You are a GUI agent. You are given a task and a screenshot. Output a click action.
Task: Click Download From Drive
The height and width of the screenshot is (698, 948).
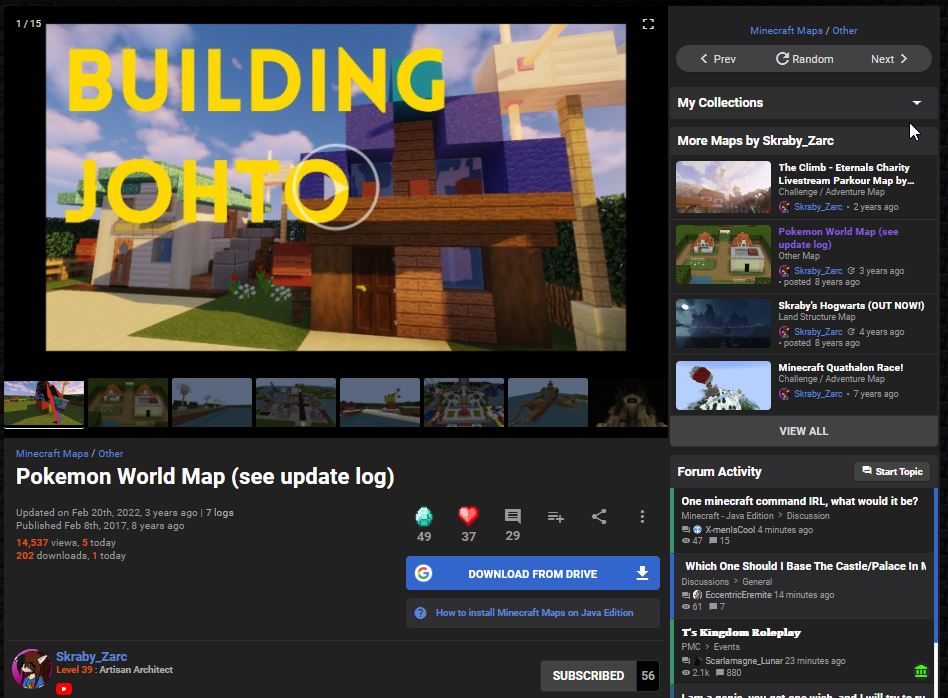(x=533, y=573)
